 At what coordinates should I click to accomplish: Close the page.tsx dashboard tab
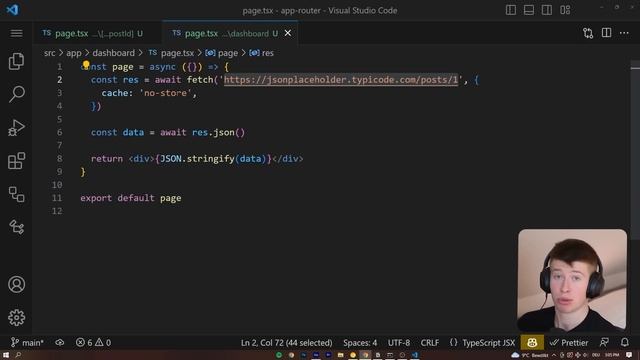tap(288, 33)
